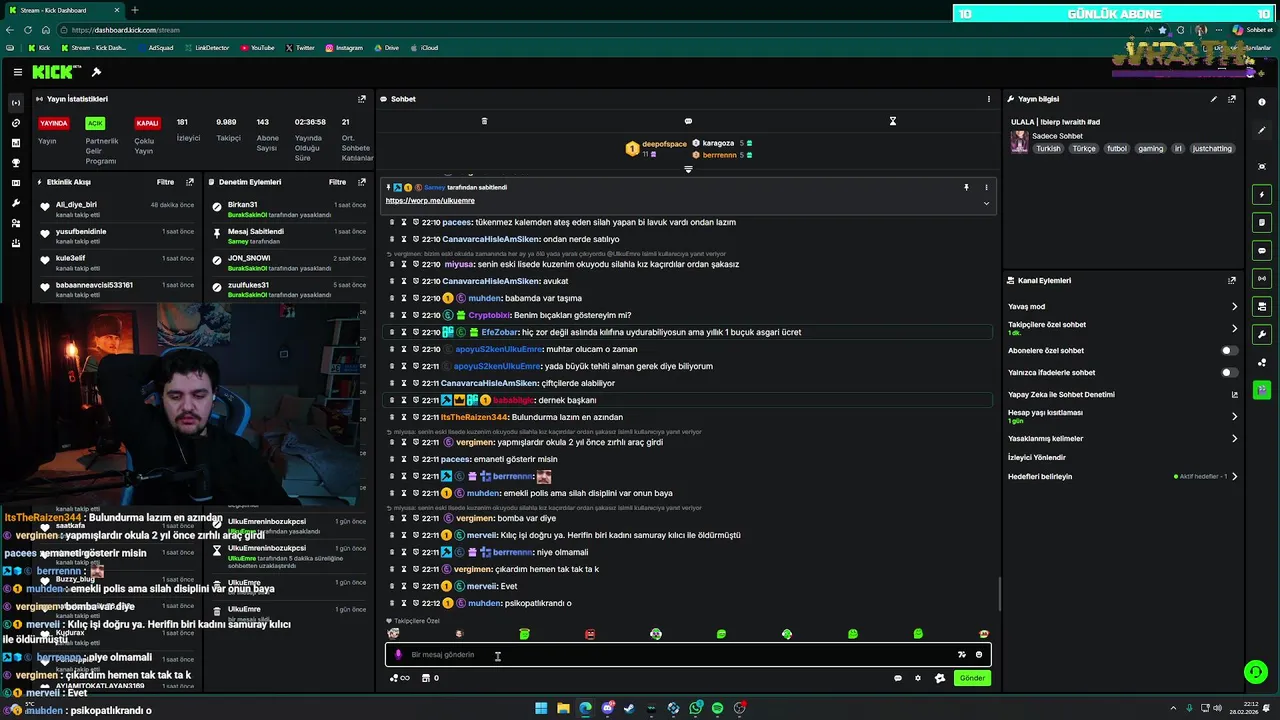Click the futbol tag
This screenshot has height=720, width=1280.
point(1117,148)
